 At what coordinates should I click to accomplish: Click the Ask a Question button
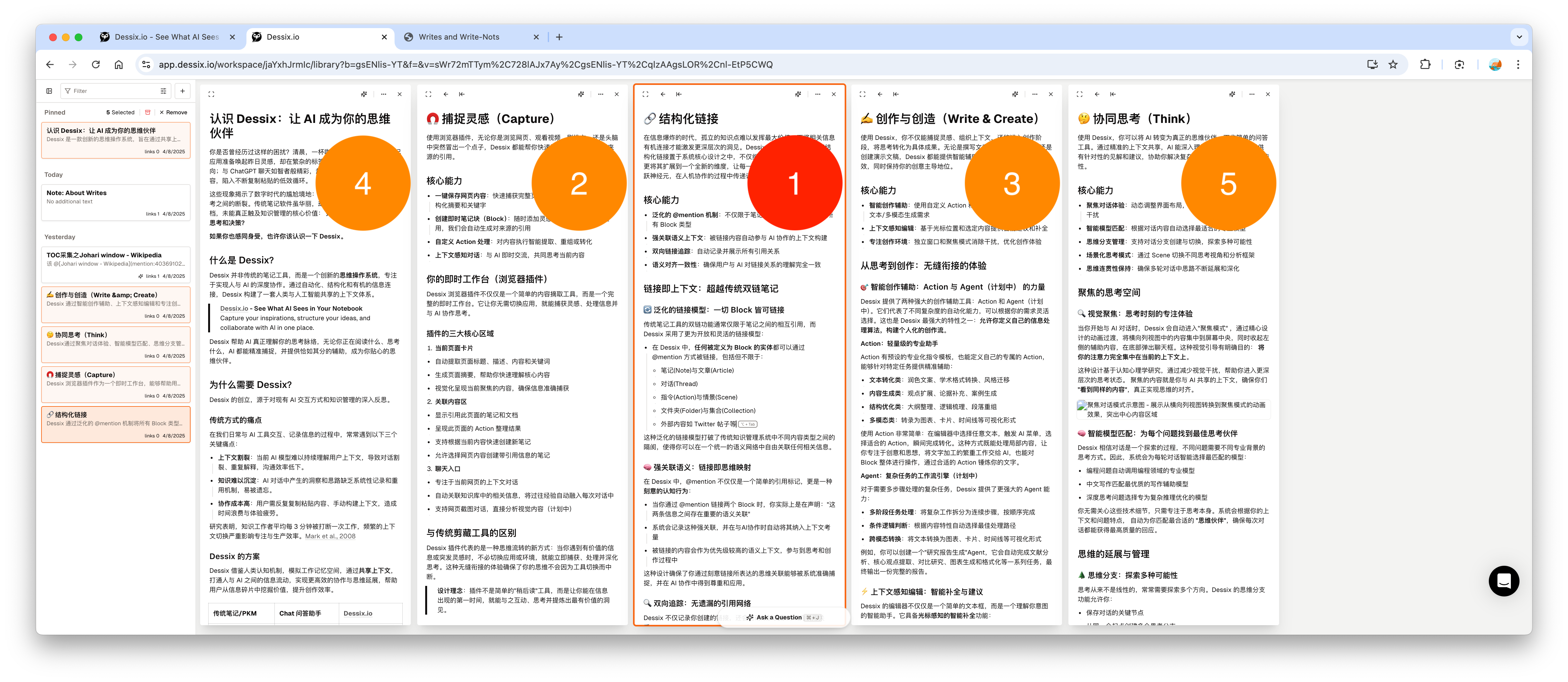click(x=783, y=618)
